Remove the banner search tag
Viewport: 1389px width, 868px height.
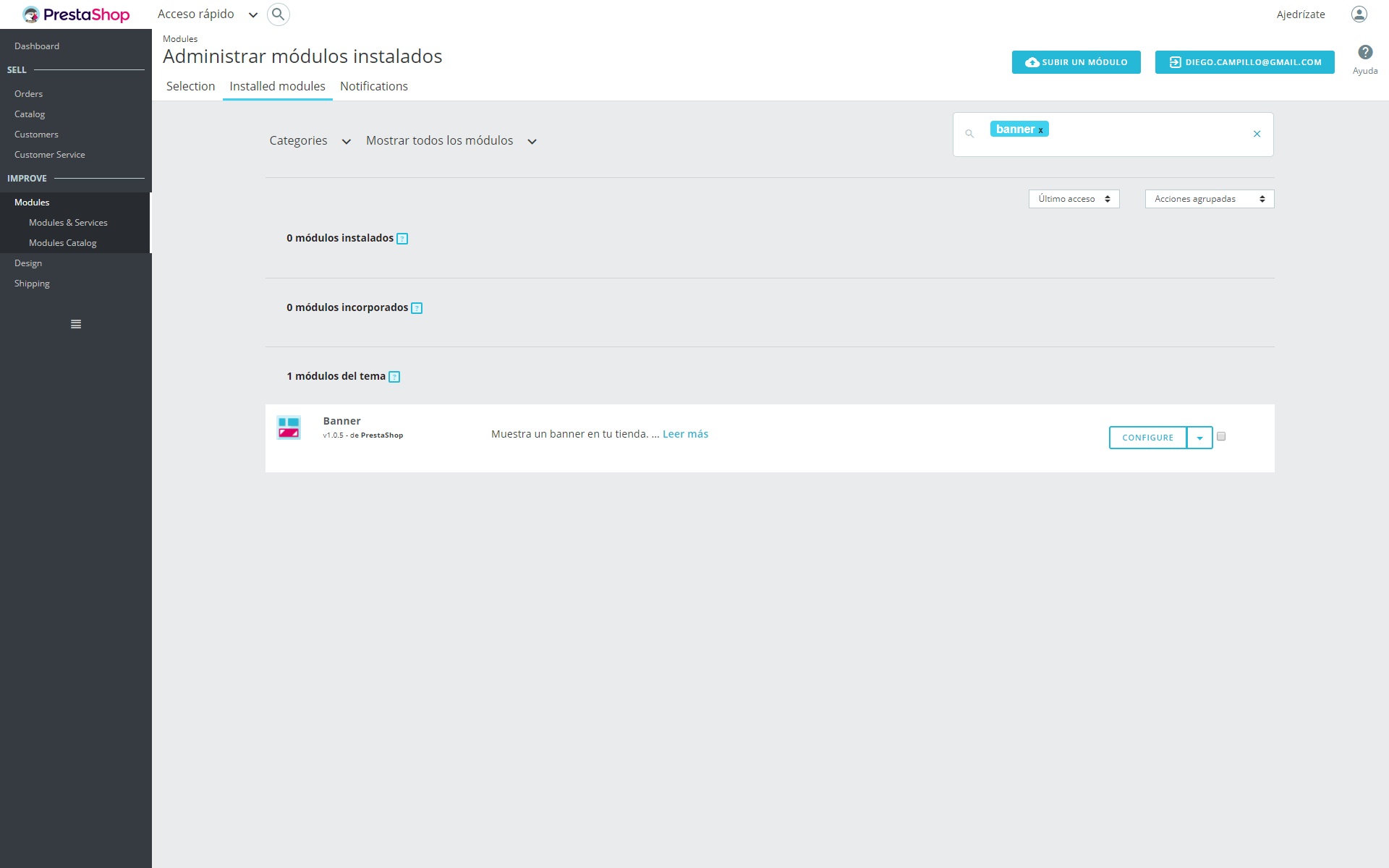1041,130
